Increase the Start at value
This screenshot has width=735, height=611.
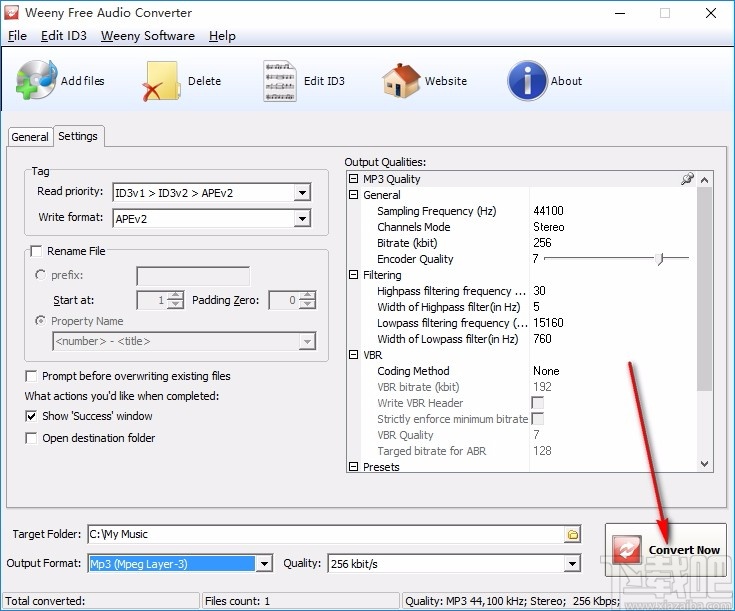(176, 296)
